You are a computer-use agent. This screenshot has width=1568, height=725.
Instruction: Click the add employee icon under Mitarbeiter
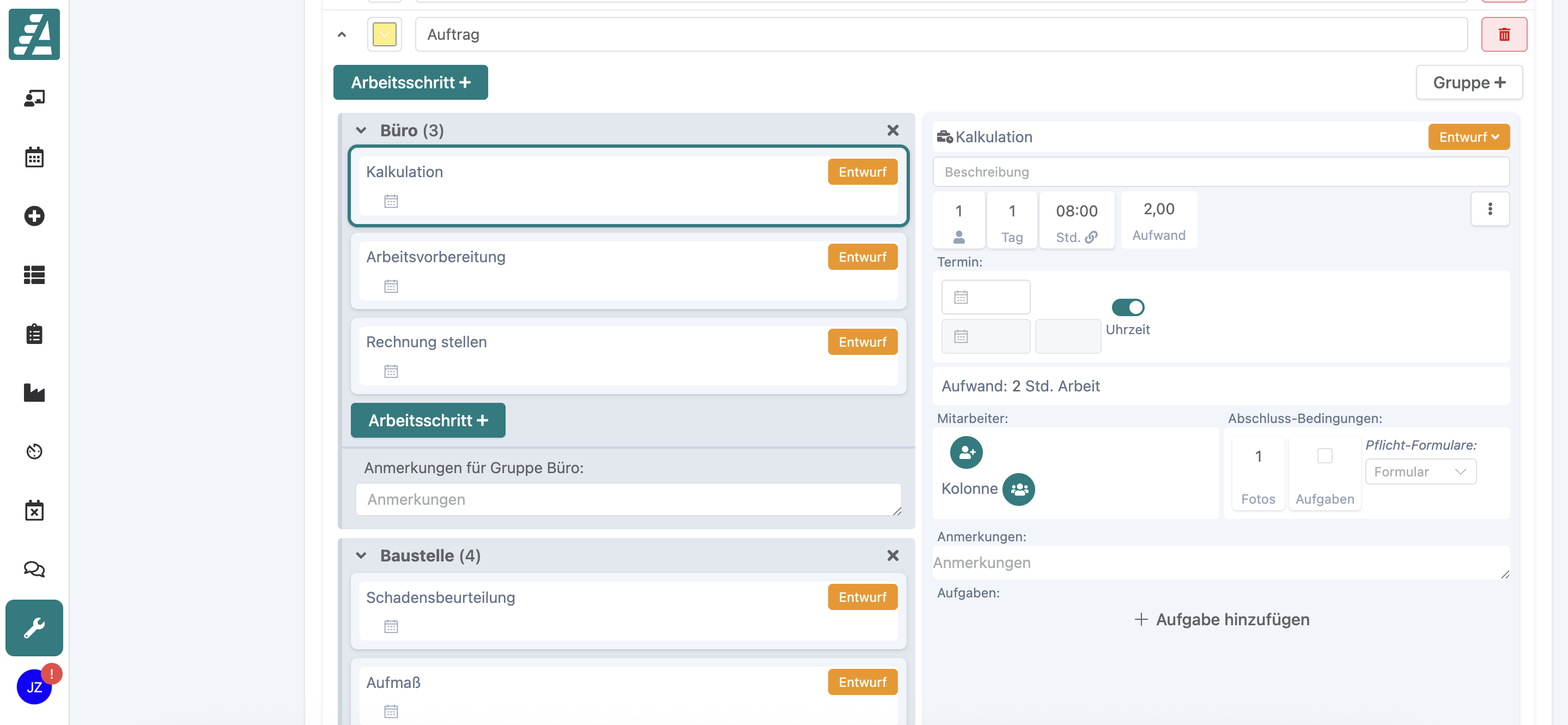click(x=966, y=452)
